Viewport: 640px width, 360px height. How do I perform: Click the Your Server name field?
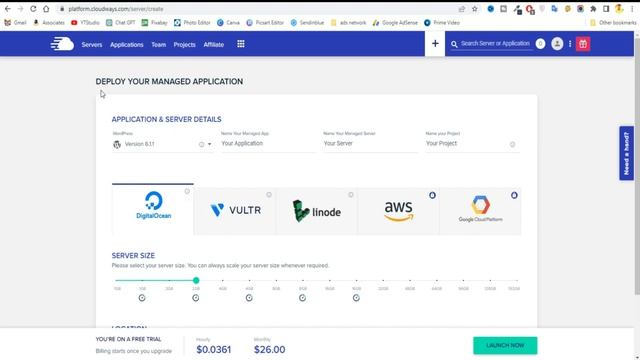tap(370, 143)
